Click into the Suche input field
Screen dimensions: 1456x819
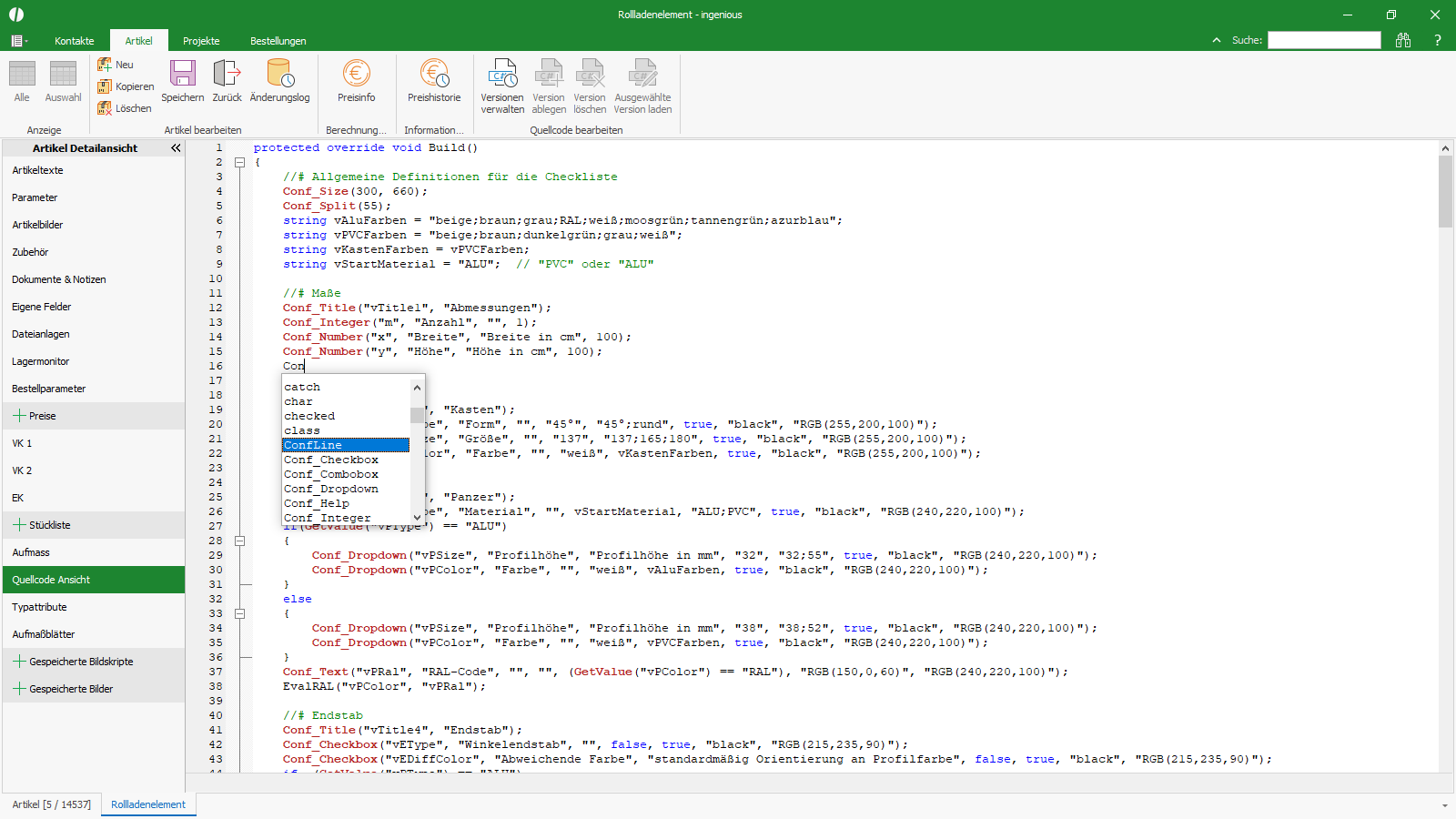(x=1324, y=40)
